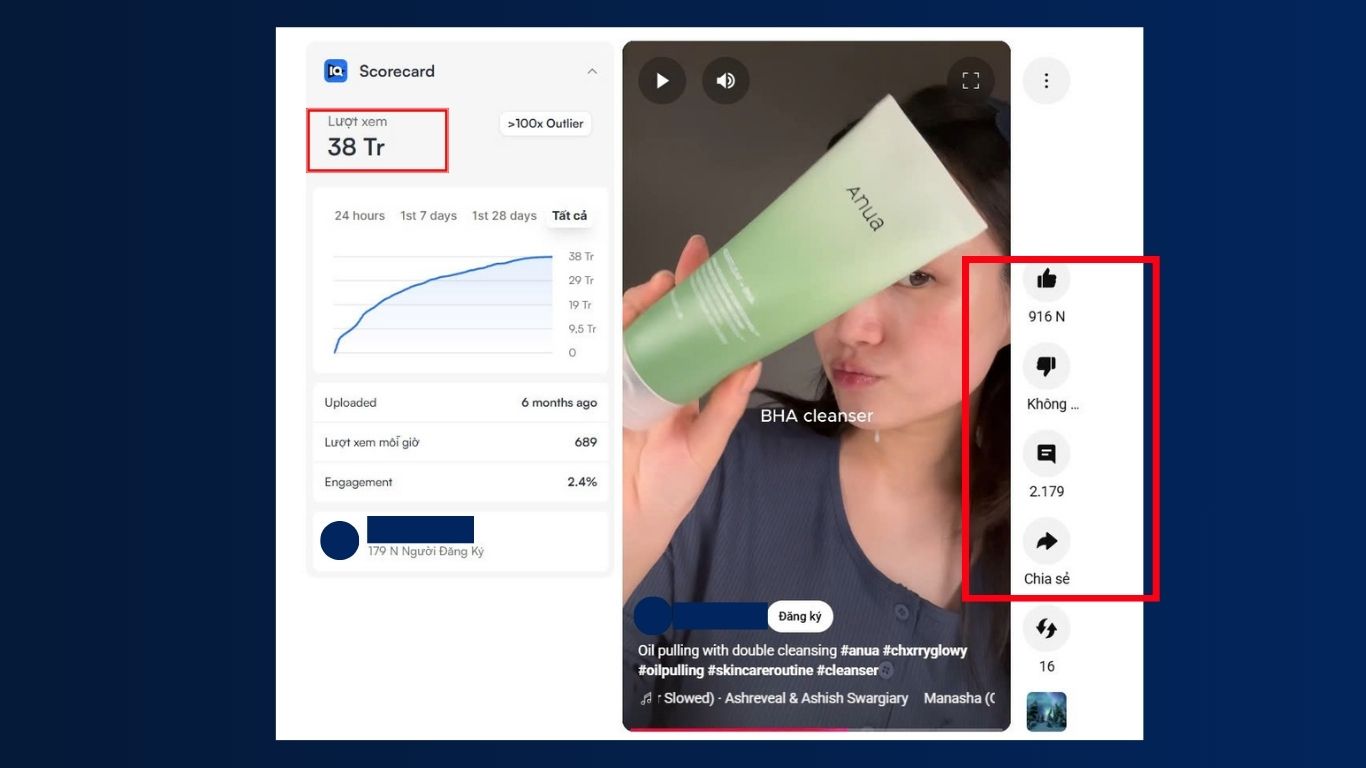The image size is (1366, 768).
Task: Collapse the Scorecard panel chevron
Action: tap(592, 71)
